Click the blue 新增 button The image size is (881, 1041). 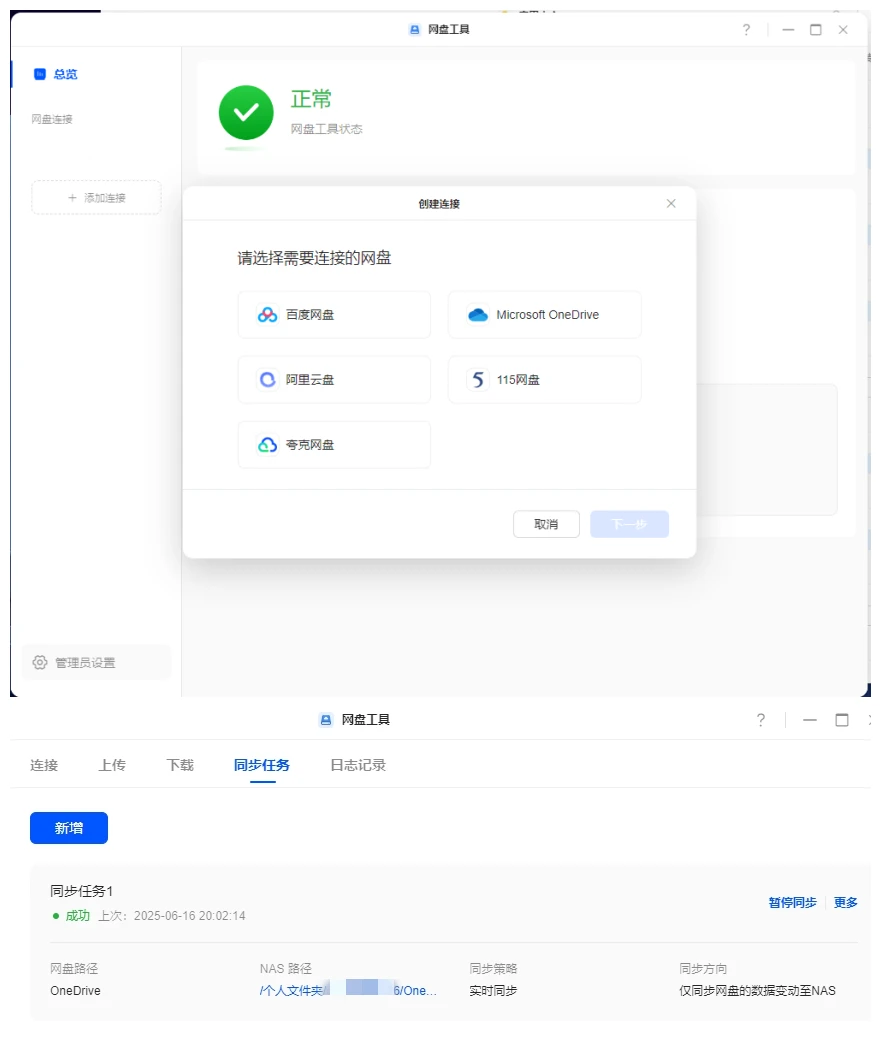pos(69,828)
